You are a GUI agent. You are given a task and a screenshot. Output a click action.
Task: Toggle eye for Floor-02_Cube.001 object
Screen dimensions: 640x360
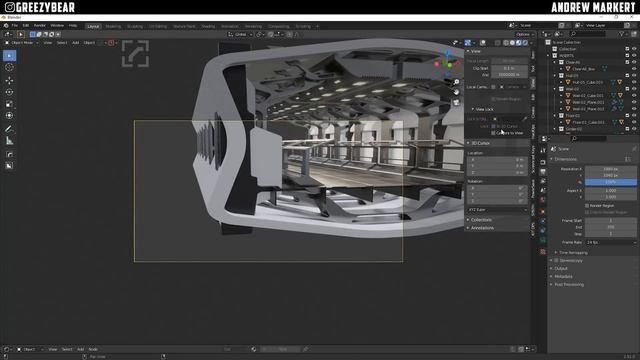tap(634, 122)
